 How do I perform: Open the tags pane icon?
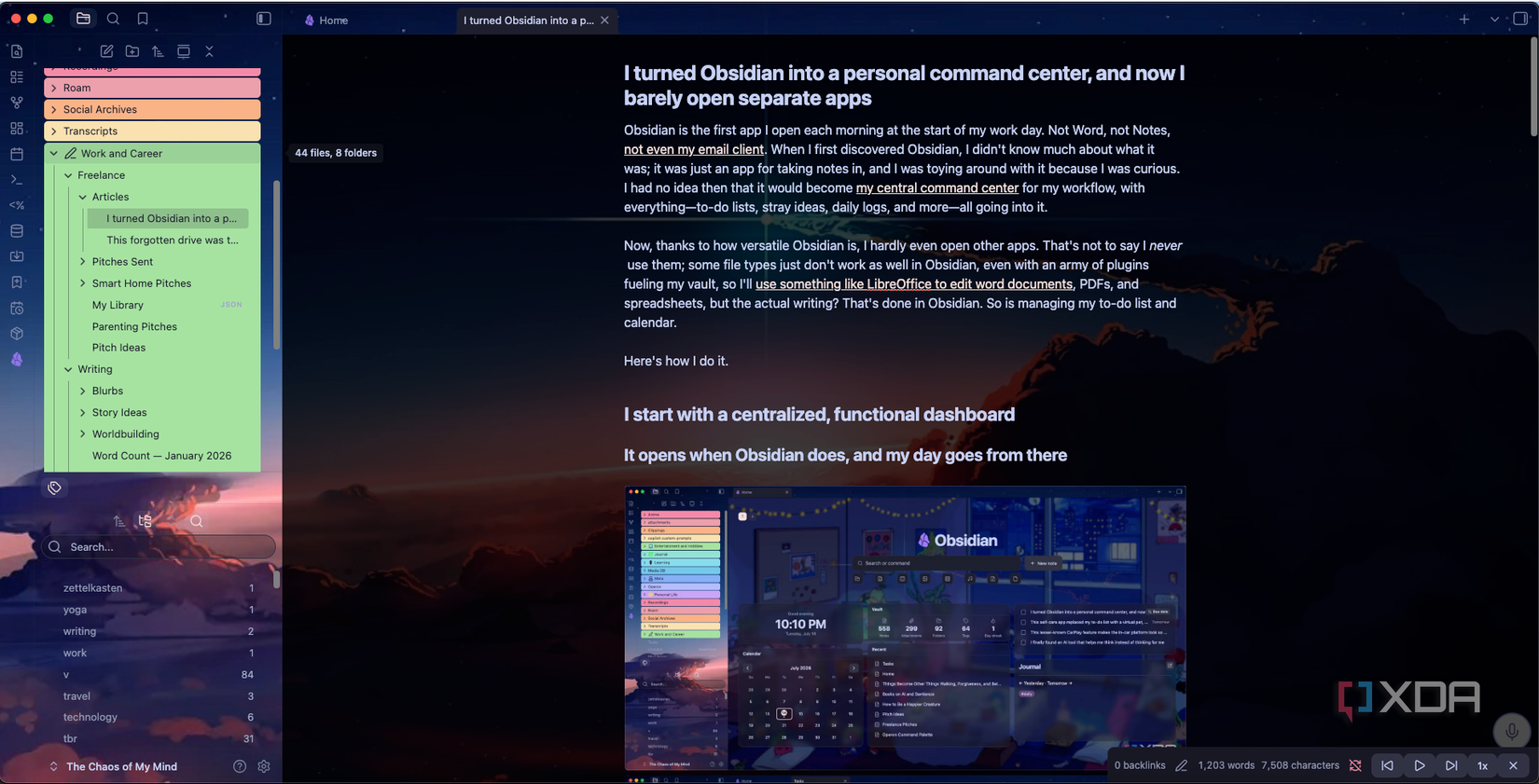55,488
